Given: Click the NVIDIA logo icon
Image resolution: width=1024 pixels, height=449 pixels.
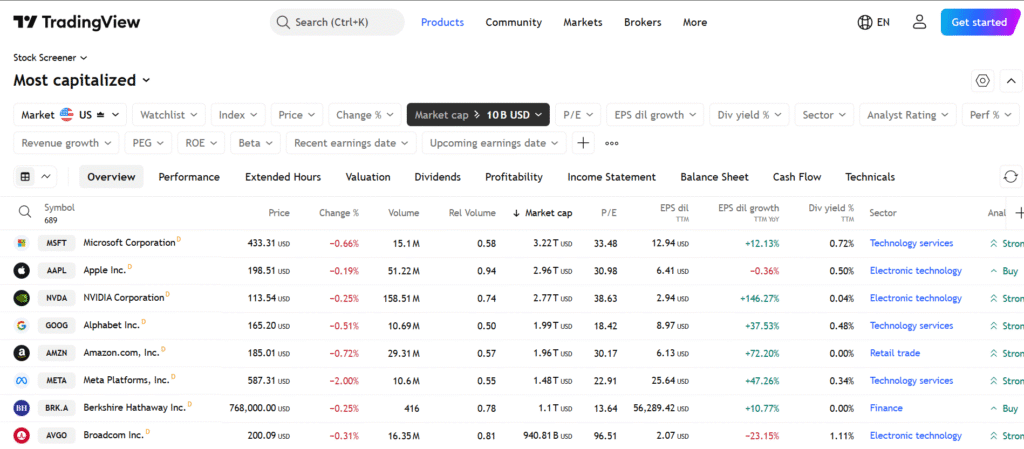Looking at the screenshot, I should tap(22, 298).
